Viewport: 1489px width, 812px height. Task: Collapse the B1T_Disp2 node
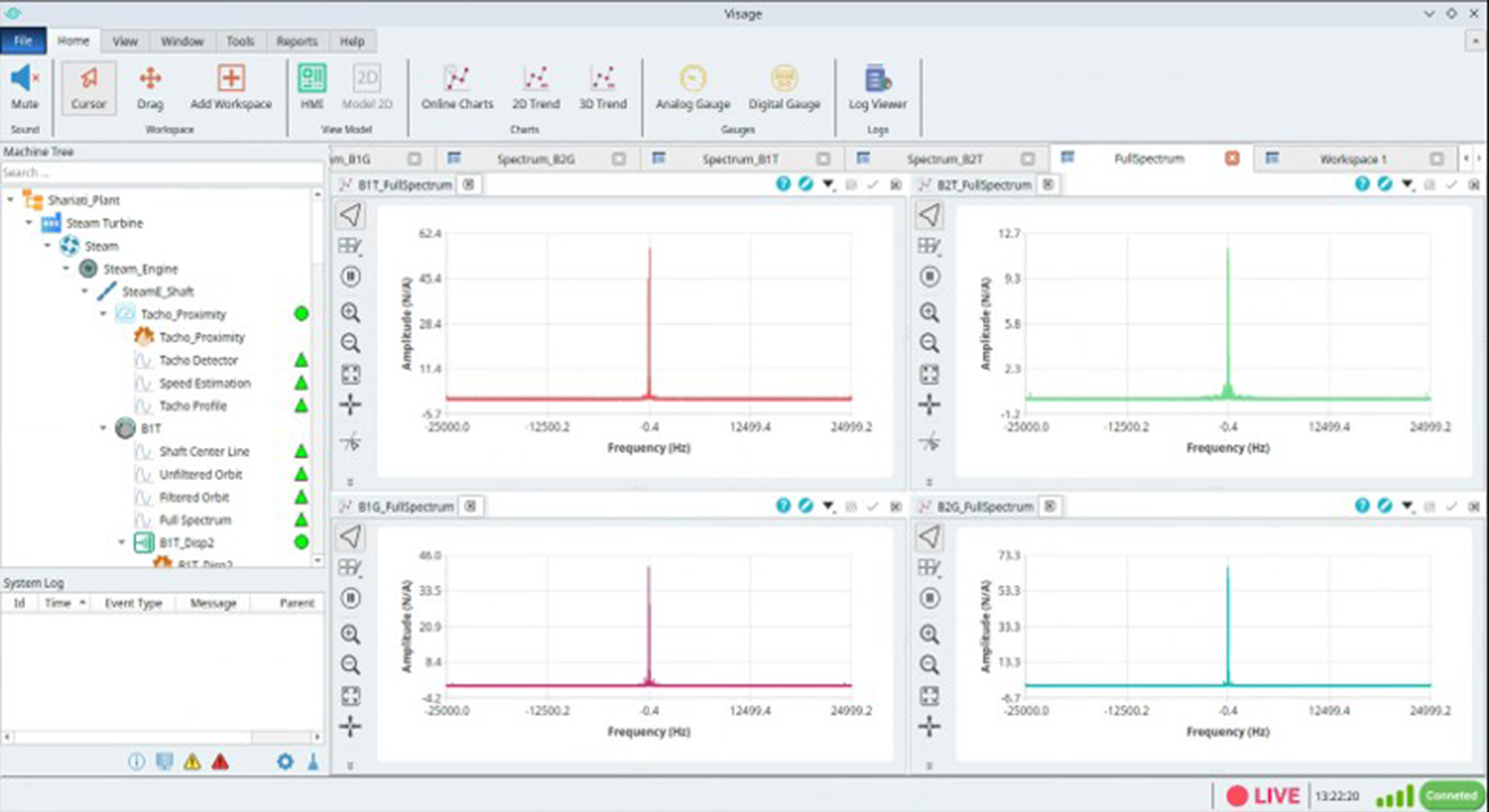(121, 543)
